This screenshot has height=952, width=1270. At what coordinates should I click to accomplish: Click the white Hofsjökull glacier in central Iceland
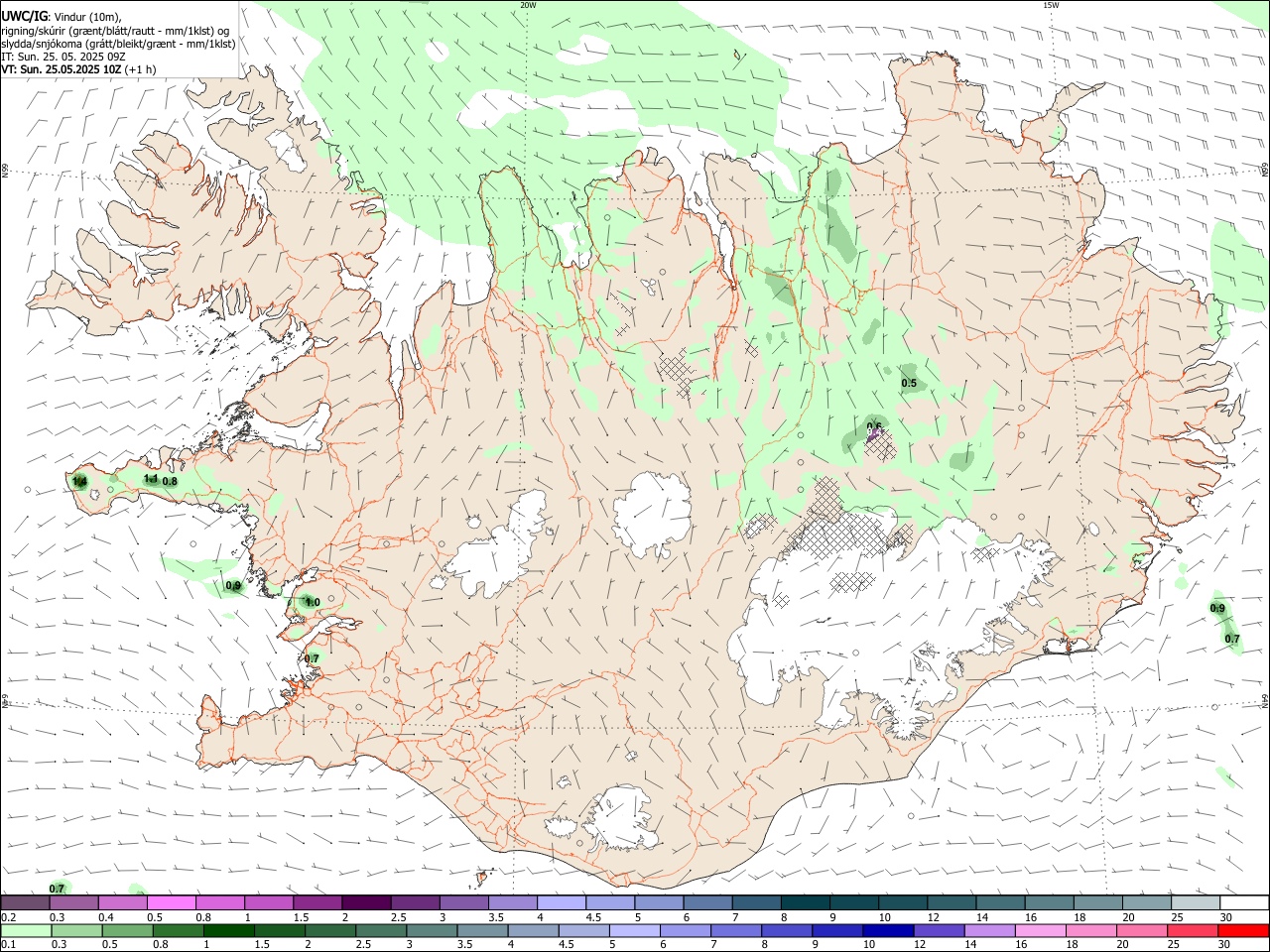click(652, 512)
